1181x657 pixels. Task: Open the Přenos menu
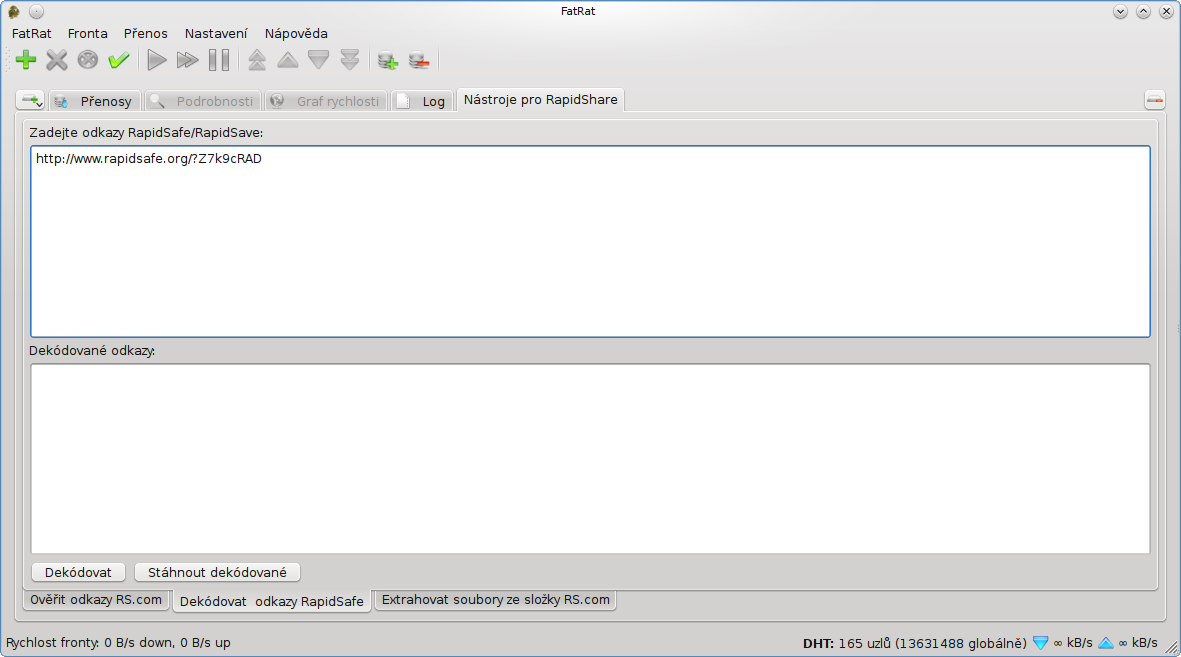pyautogui.click(x=145, y=33)
